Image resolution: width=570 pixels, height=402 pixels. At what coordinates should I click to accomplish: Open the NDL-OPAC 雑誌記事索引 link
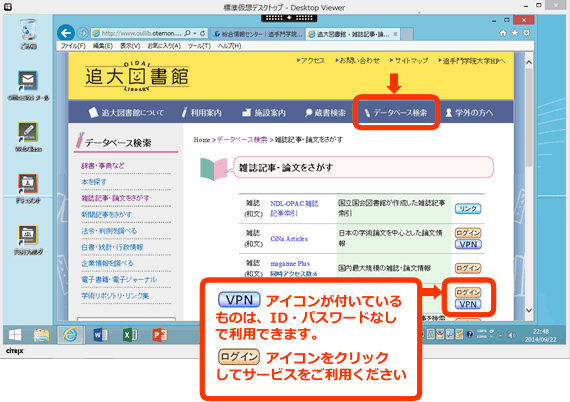click(294, 209)
